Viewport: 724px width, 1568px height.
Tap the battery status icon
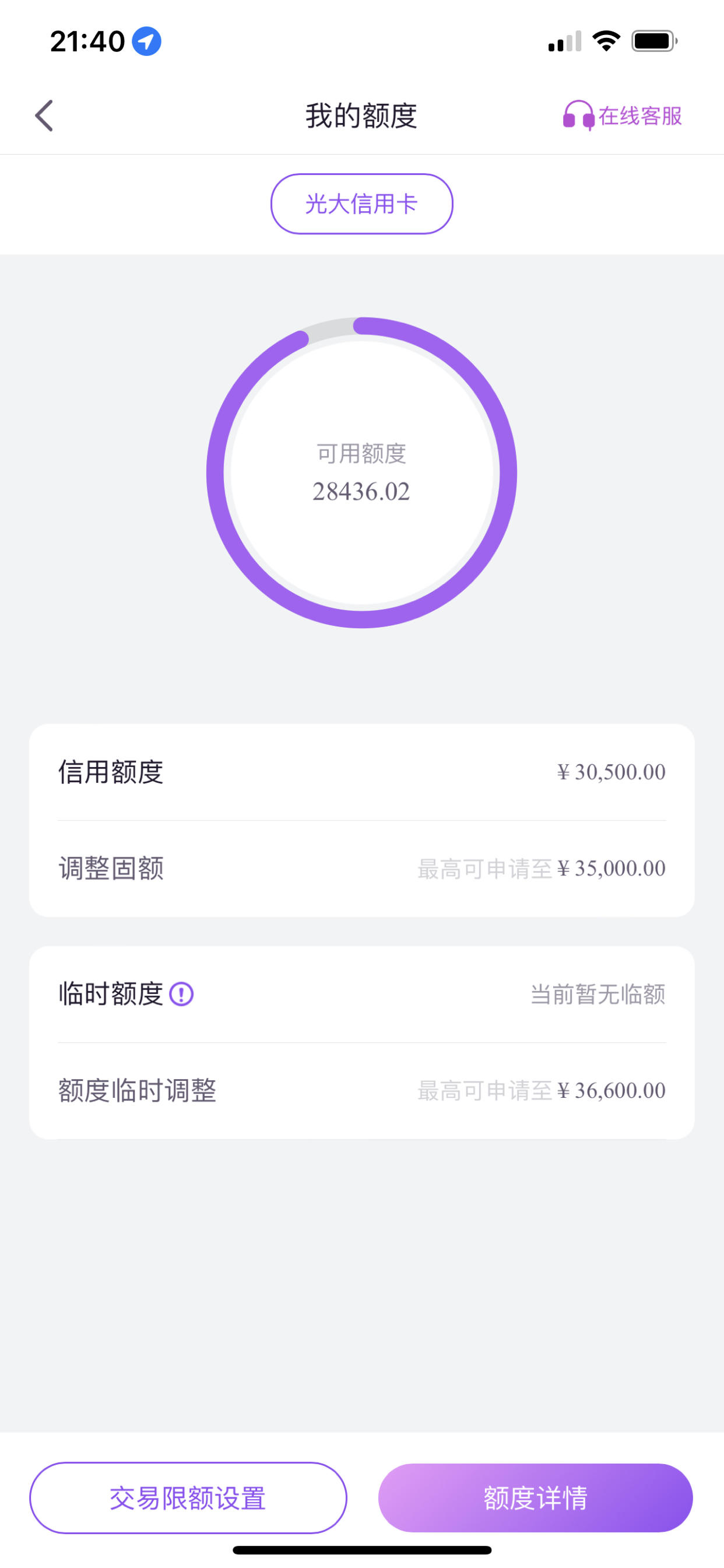654,41
